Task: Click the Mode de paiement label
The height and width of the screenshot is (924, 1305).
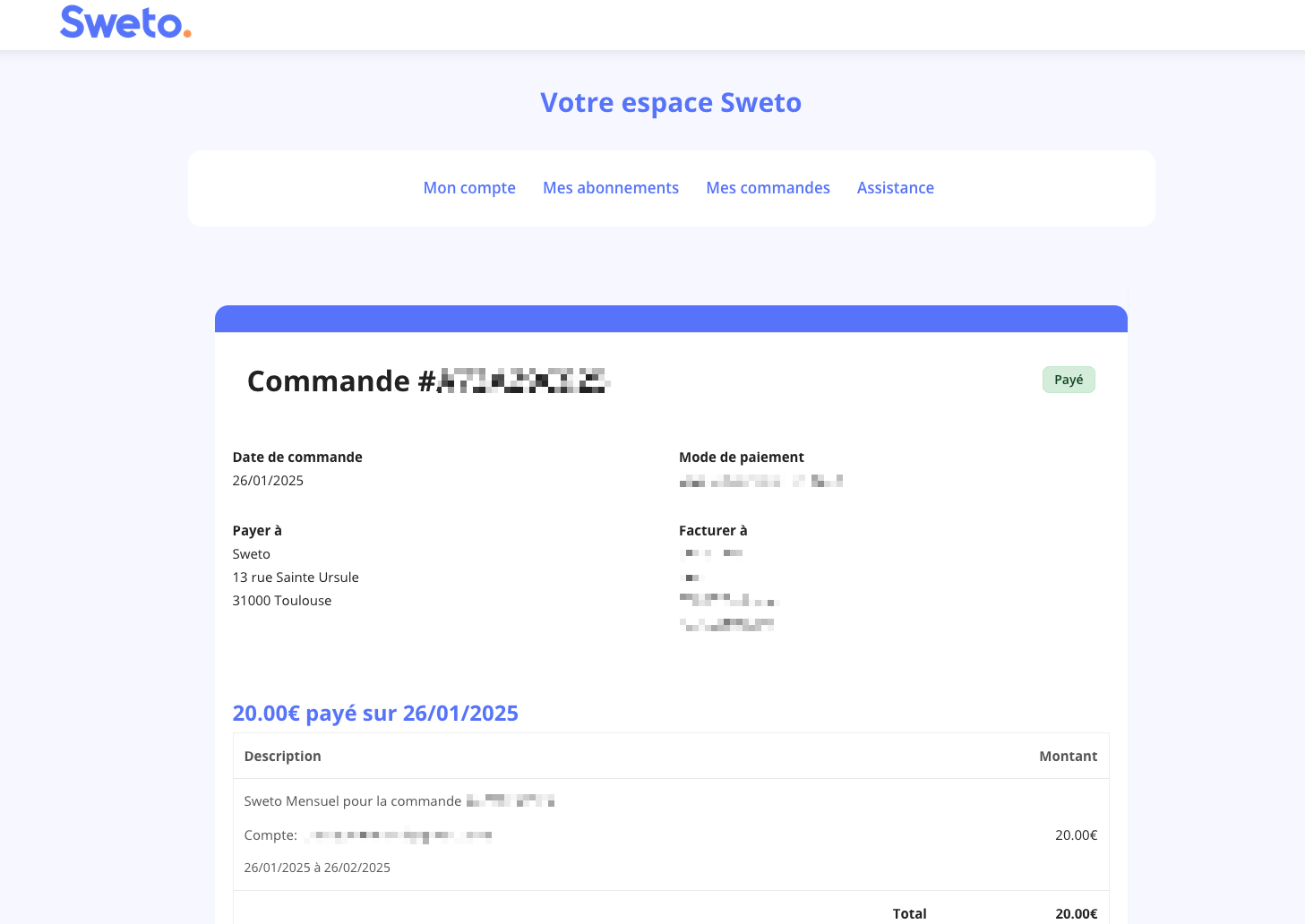Action: [741, 458]
